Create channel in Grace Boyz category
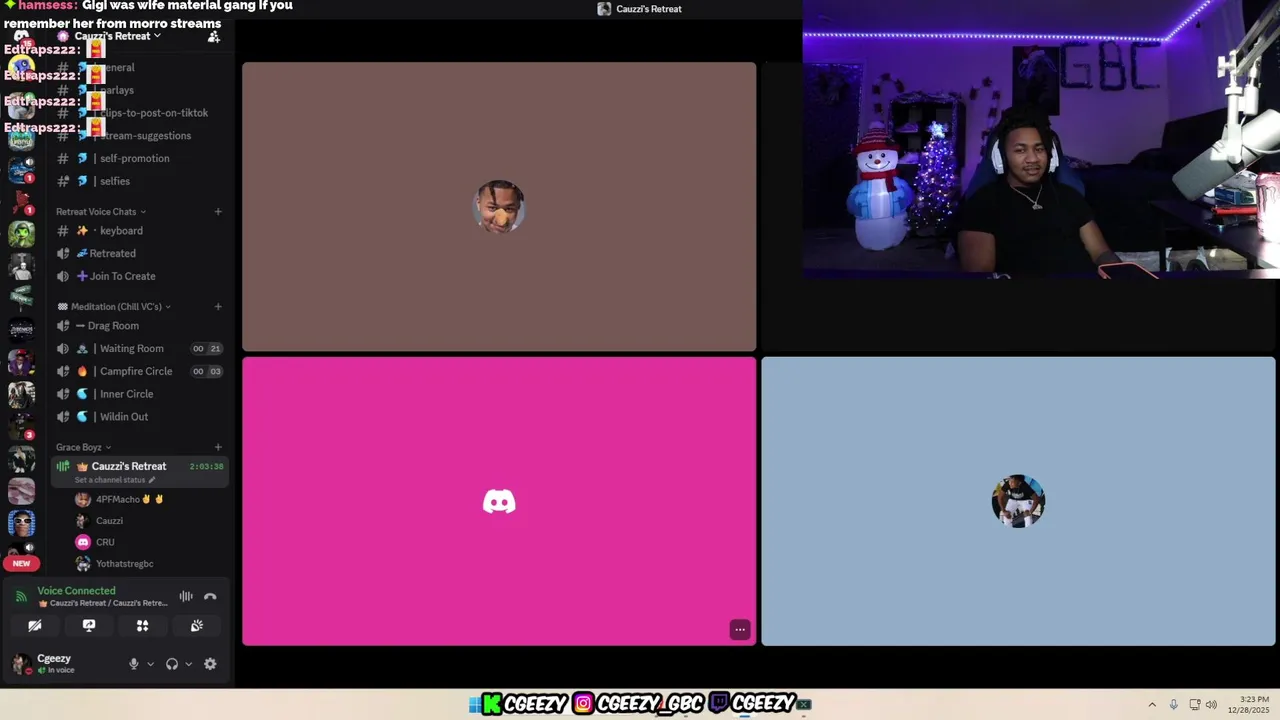1280x720 pixels. coord(218,447)
